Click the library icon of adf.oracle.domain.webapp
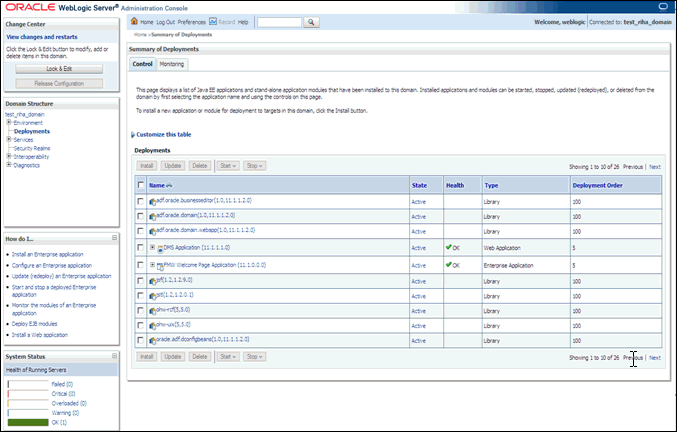Viewport: 677px width, 432px height. pos(152,231)
